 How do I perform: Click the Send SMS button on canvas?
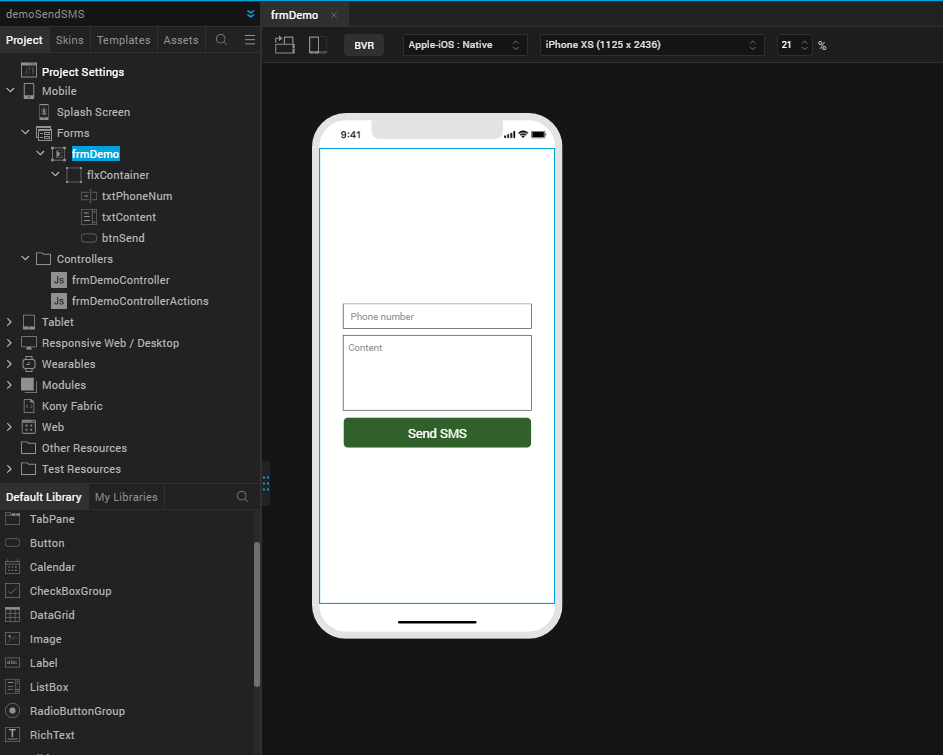pos(437,433)
